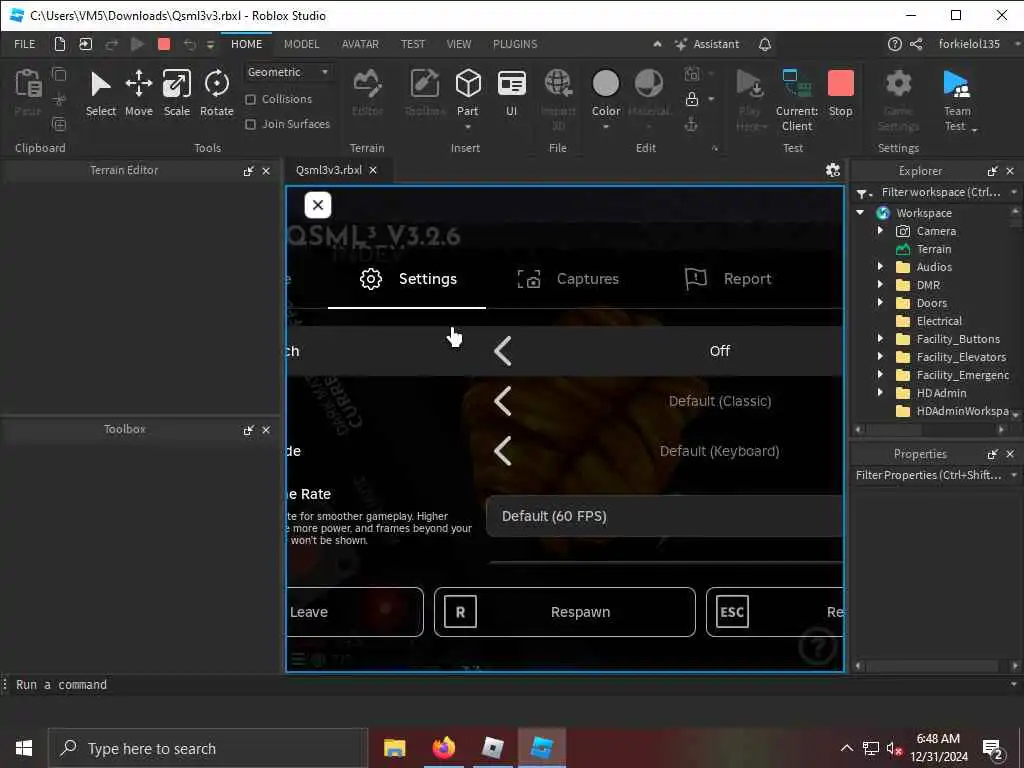Select Camera in the Explorer tree
Viewport: 1024px width, 768px height.
click(935, 231)
